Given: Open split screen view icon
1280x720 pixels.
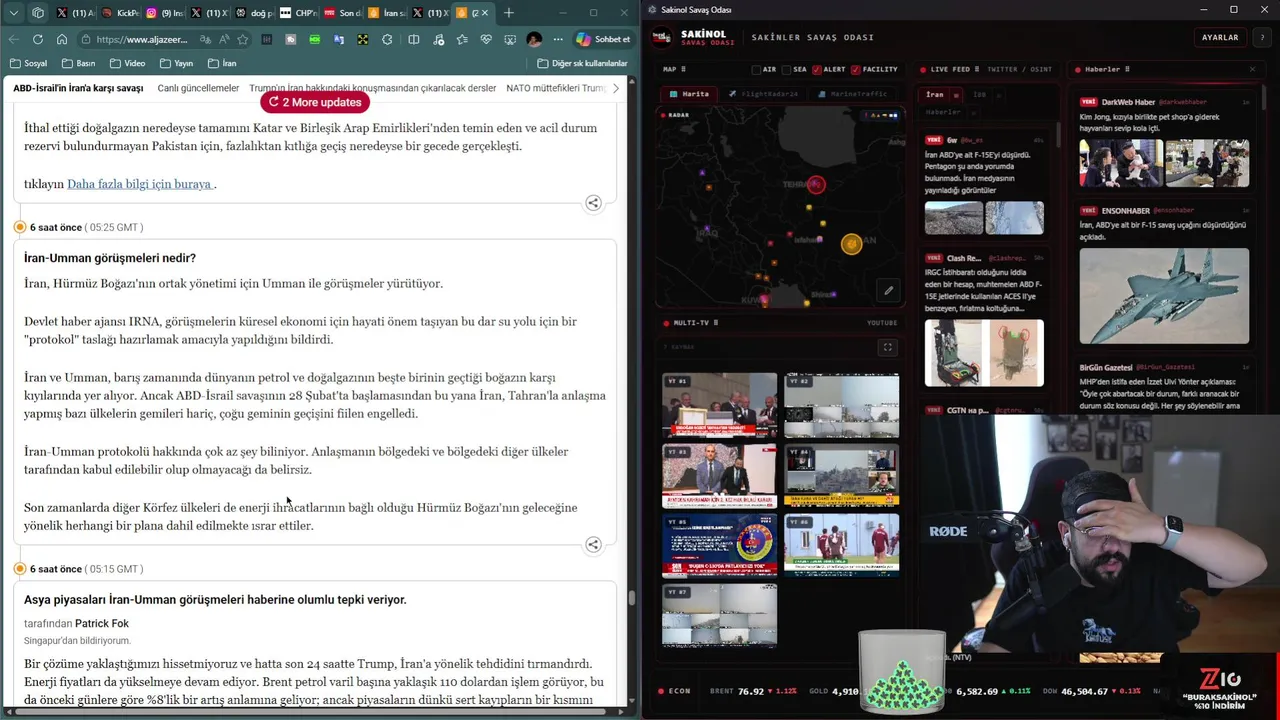Looking at the screenshot, I should (413, 39).
